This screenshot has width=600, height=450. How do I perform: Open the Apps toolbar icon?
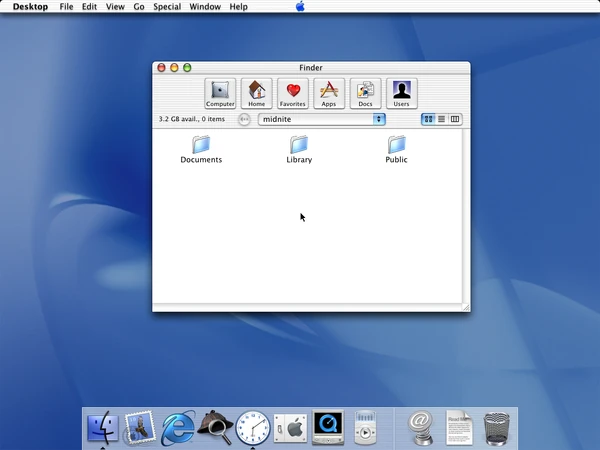coord(329,93)
